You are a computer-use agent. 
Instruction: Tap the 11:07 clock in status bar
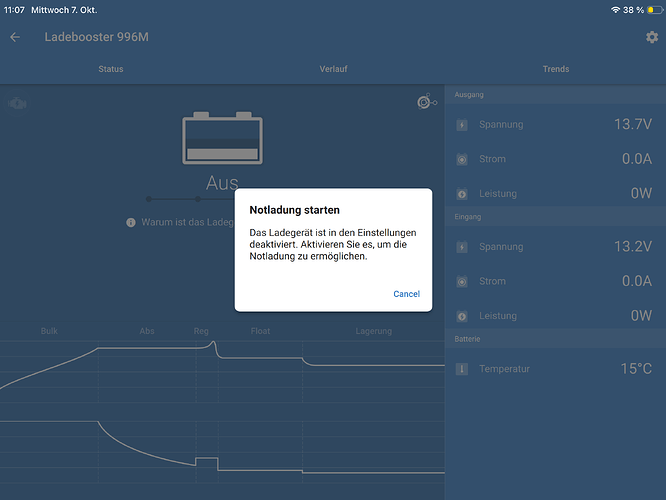click(x=14, y=10)
